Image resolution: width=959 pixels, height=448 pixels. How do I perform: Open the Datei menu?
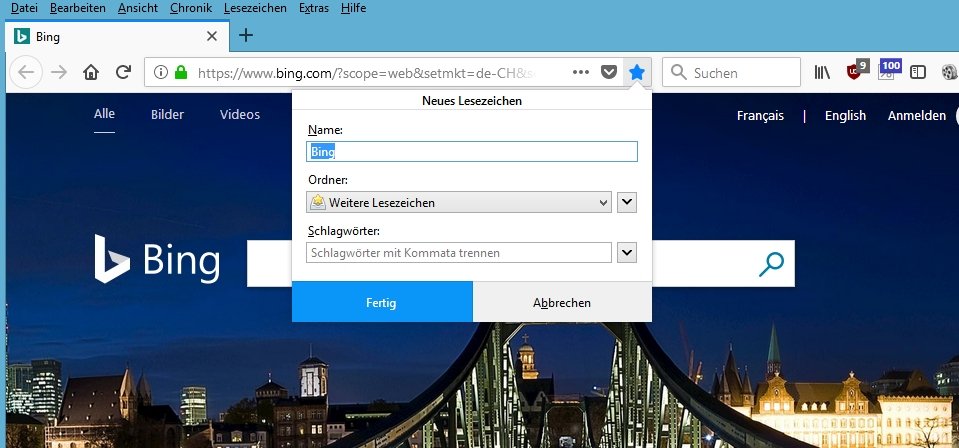[23, 8]
